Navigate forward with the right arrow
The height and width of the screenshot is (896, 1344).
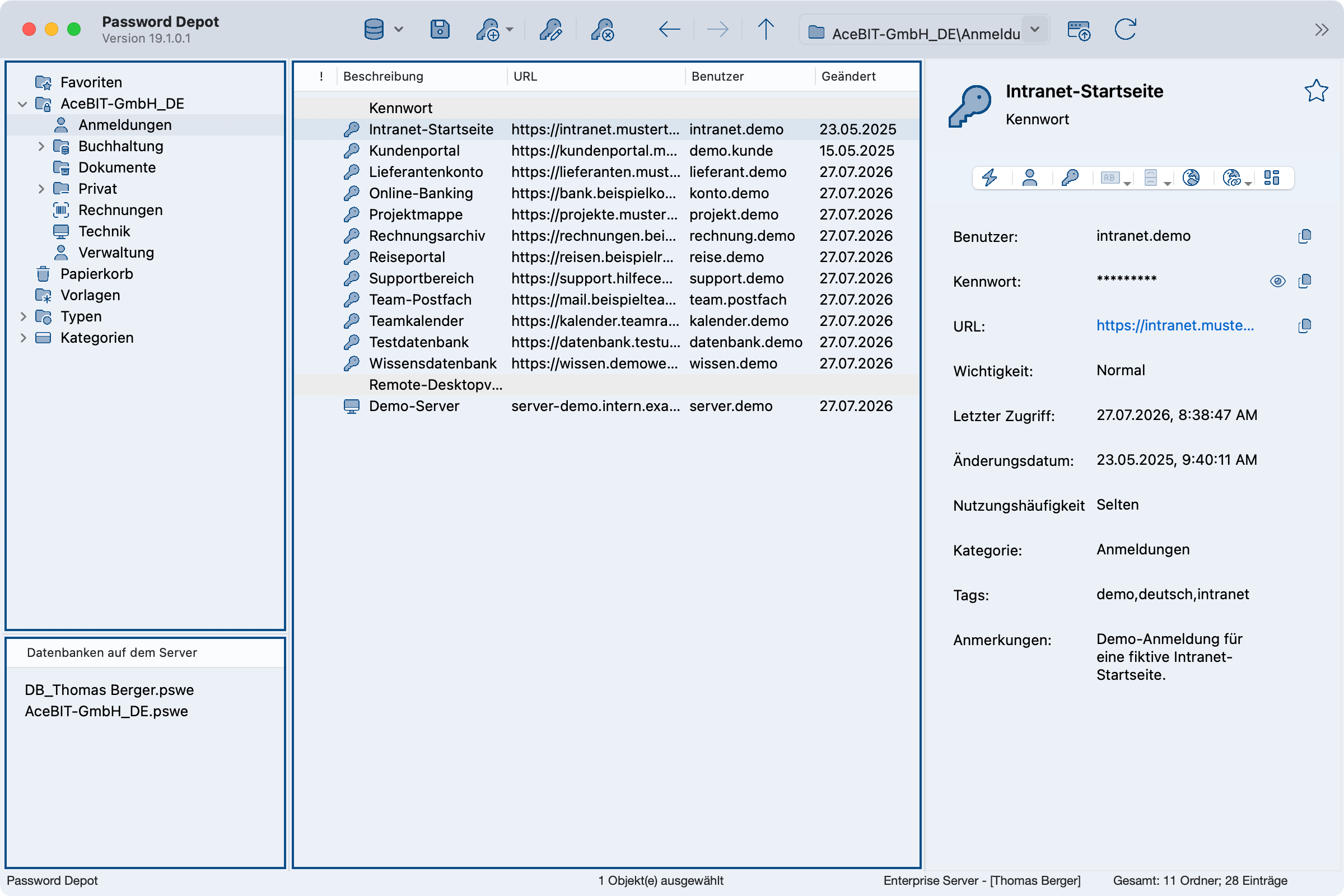717,29
